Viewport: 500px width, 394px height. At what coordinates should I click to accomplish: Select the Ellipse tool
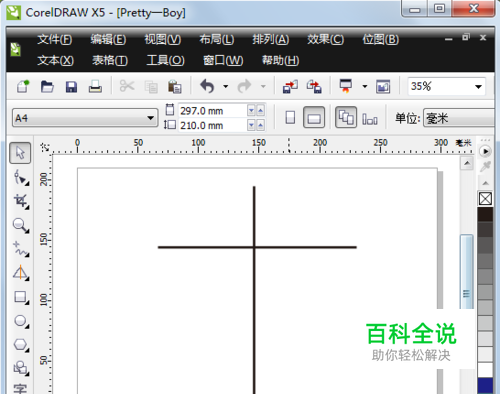pyautogui.click(x=21, y=321)
